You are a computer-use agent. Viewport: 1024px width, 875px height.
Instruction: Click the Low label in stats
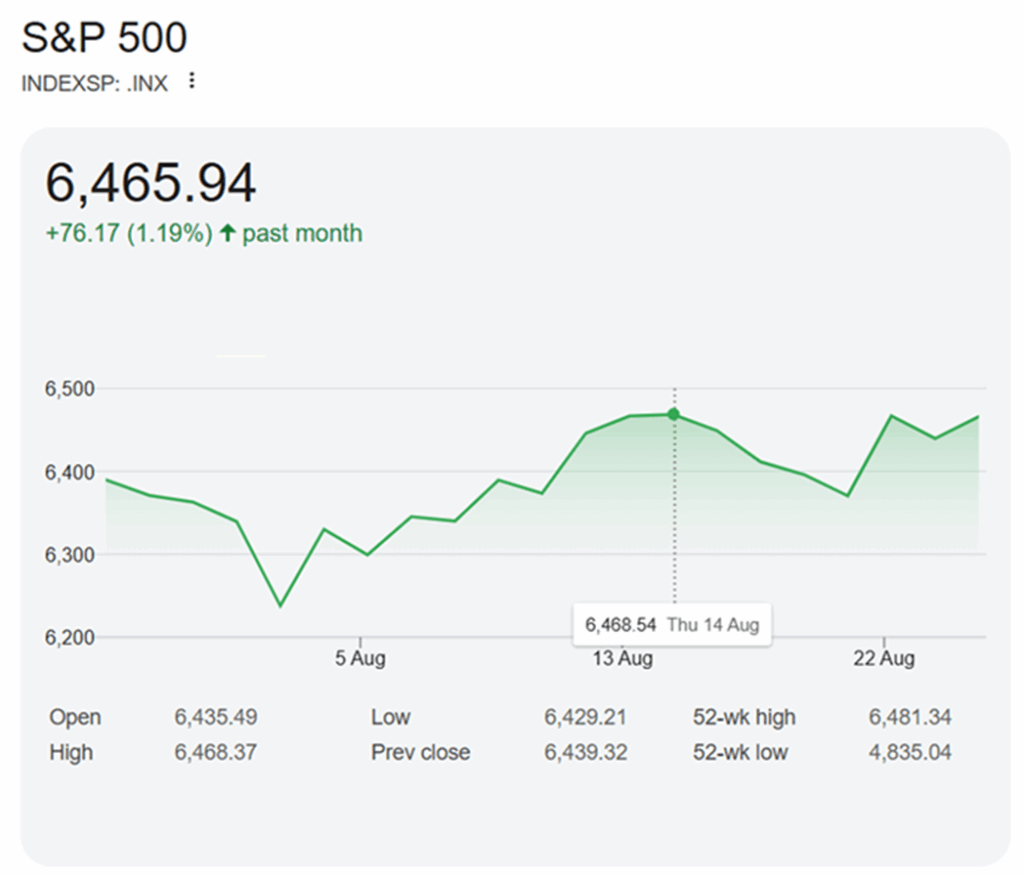(x=391, y=717)
